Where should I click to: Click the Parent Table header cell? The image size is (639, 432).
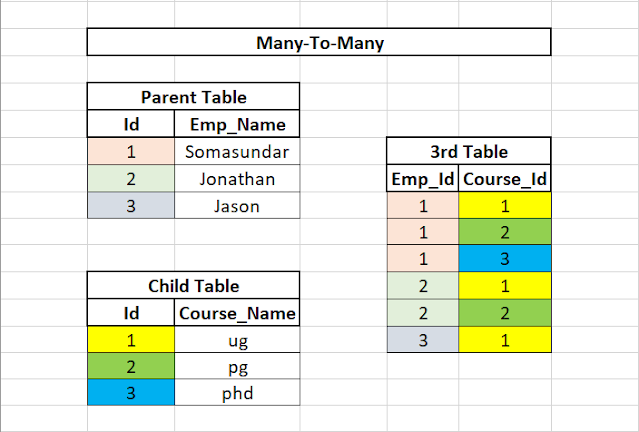pos(193,97)
